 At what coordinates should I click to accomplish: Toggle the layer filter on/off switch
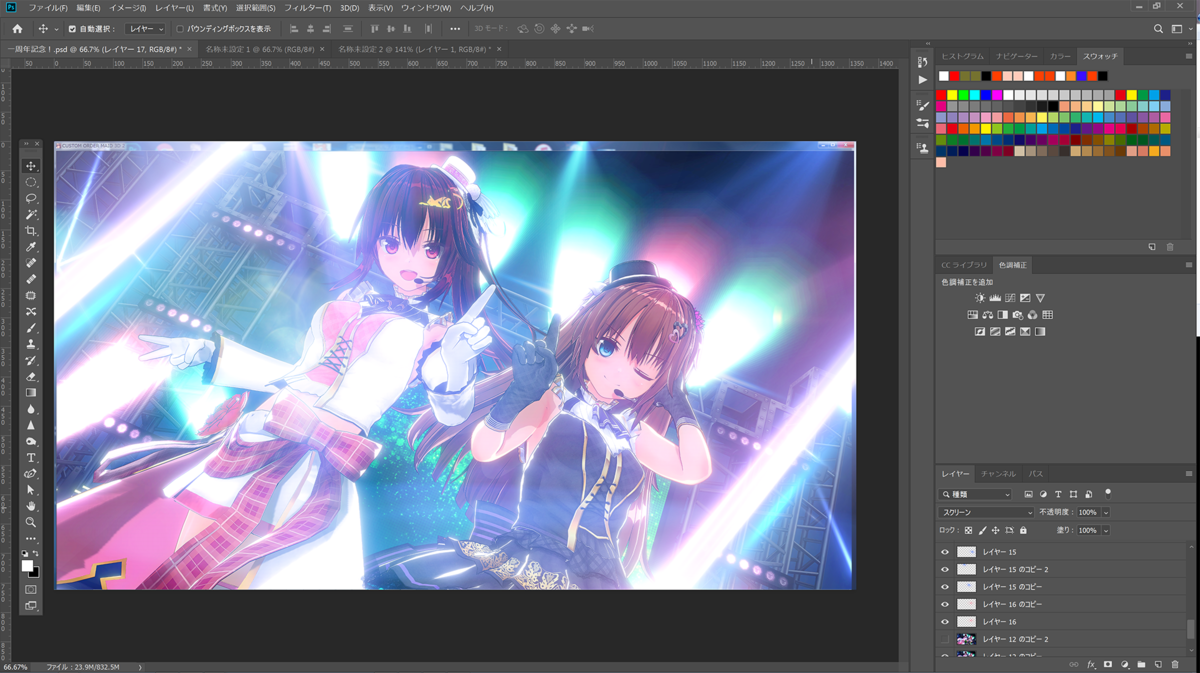click(1108, 493)
